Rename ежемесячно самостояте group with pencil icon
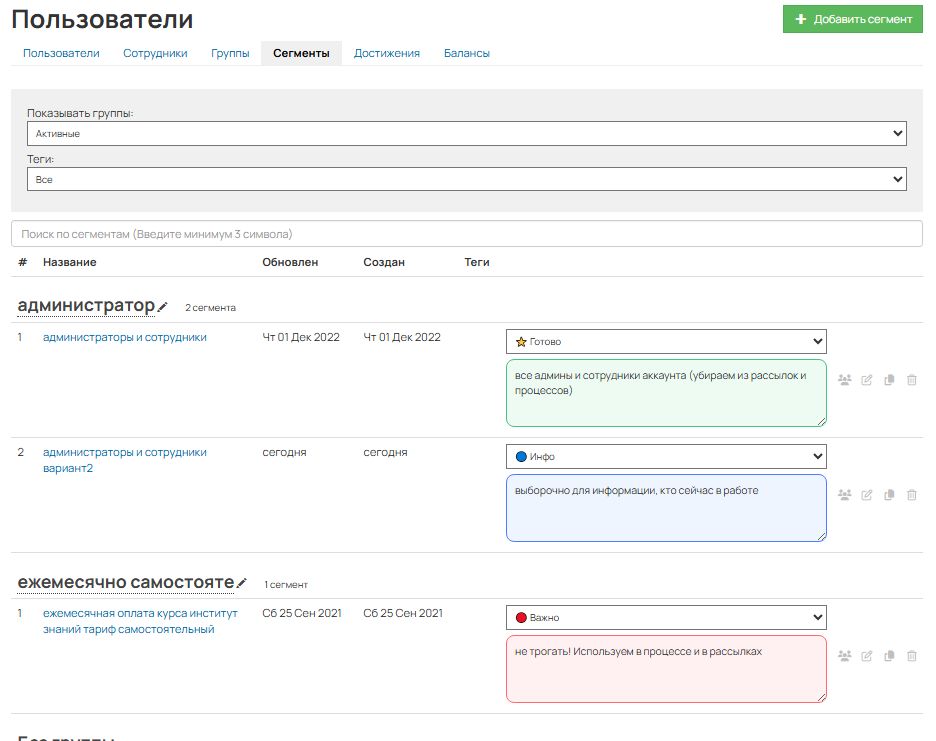Viewport: 936px width, 741px height. click(x=242, y=583)
